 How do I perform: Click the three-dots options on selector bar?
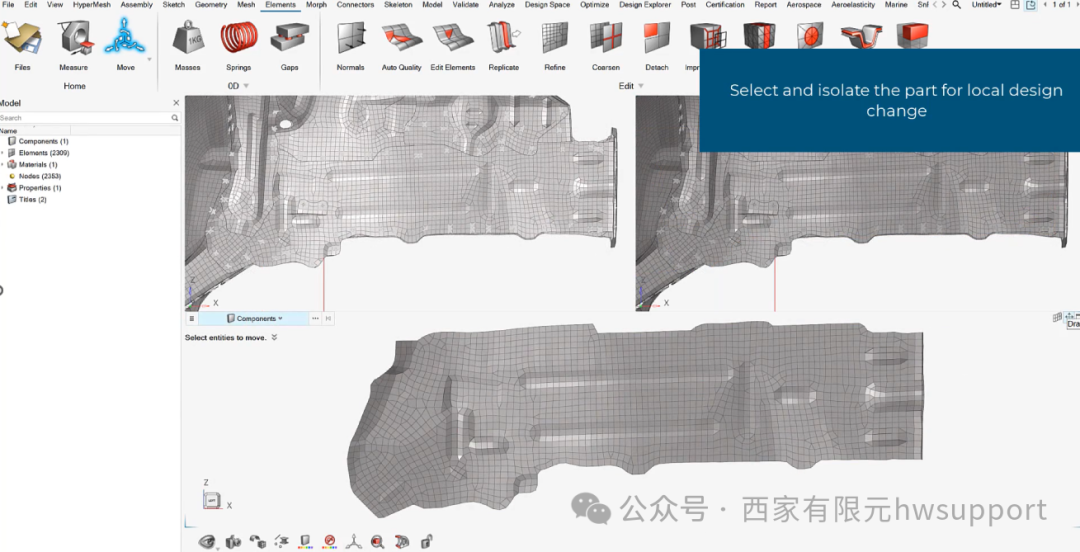coord(315,318)
